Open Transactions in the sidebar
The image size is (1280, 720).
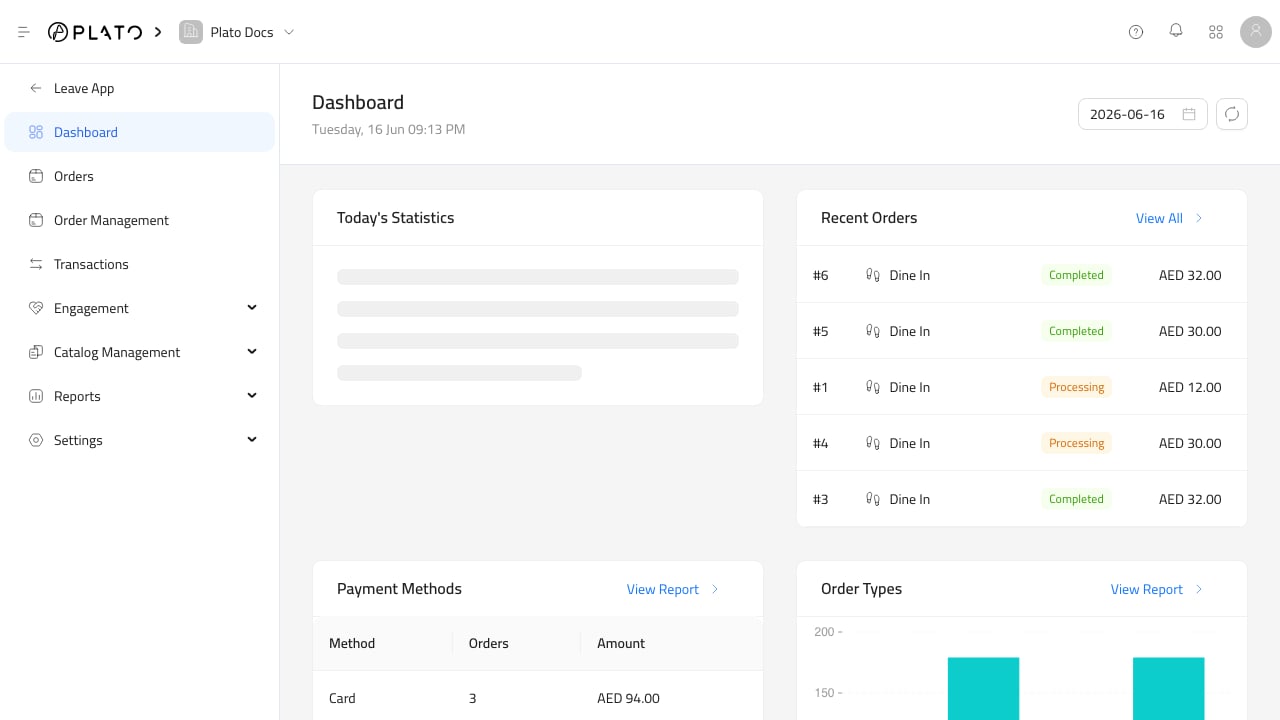[140, 264]
